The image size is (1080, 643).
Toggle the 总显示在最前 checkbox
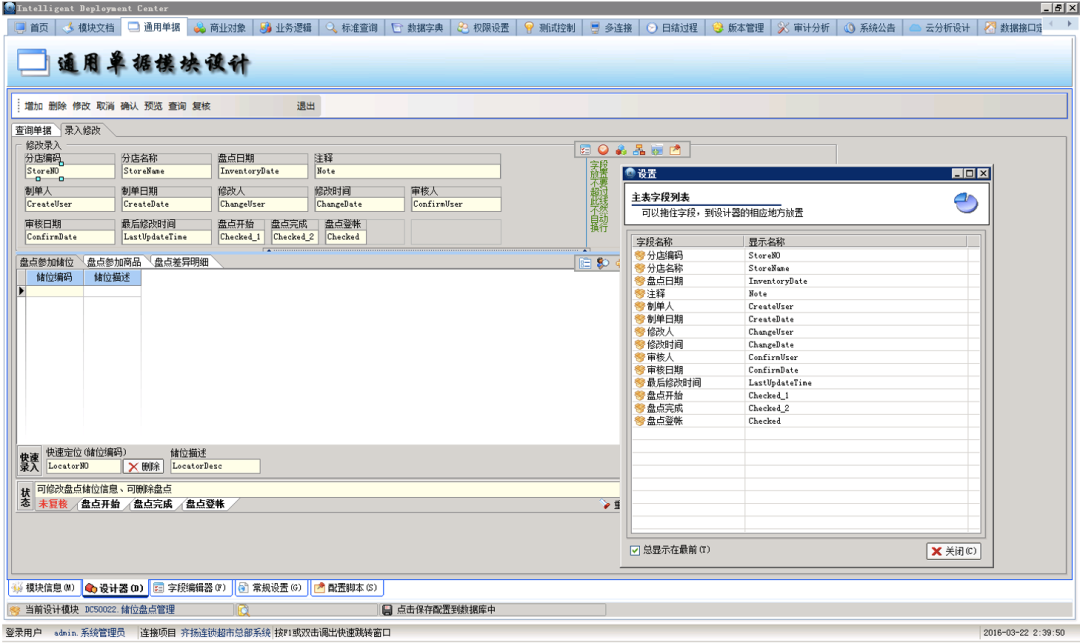(x=635, y=550)
